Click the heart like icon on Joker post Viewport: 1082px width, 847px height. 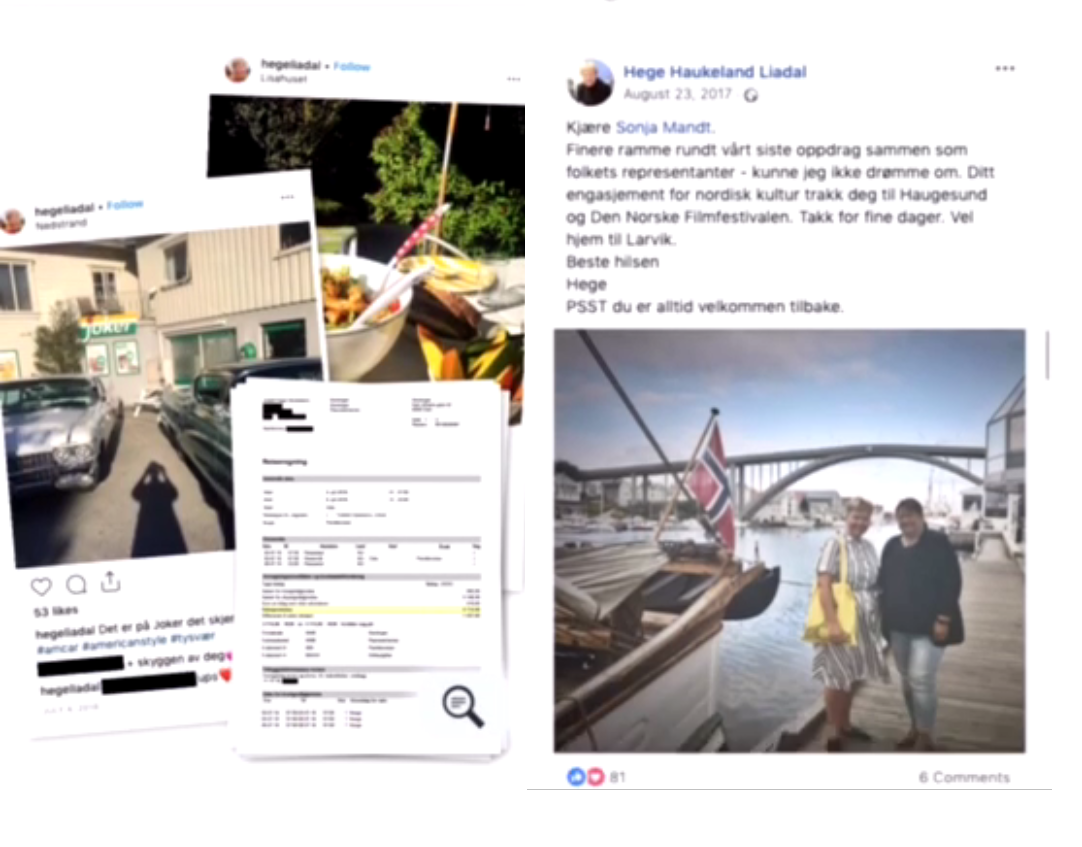pyautogui.click(x=41, y=587)
